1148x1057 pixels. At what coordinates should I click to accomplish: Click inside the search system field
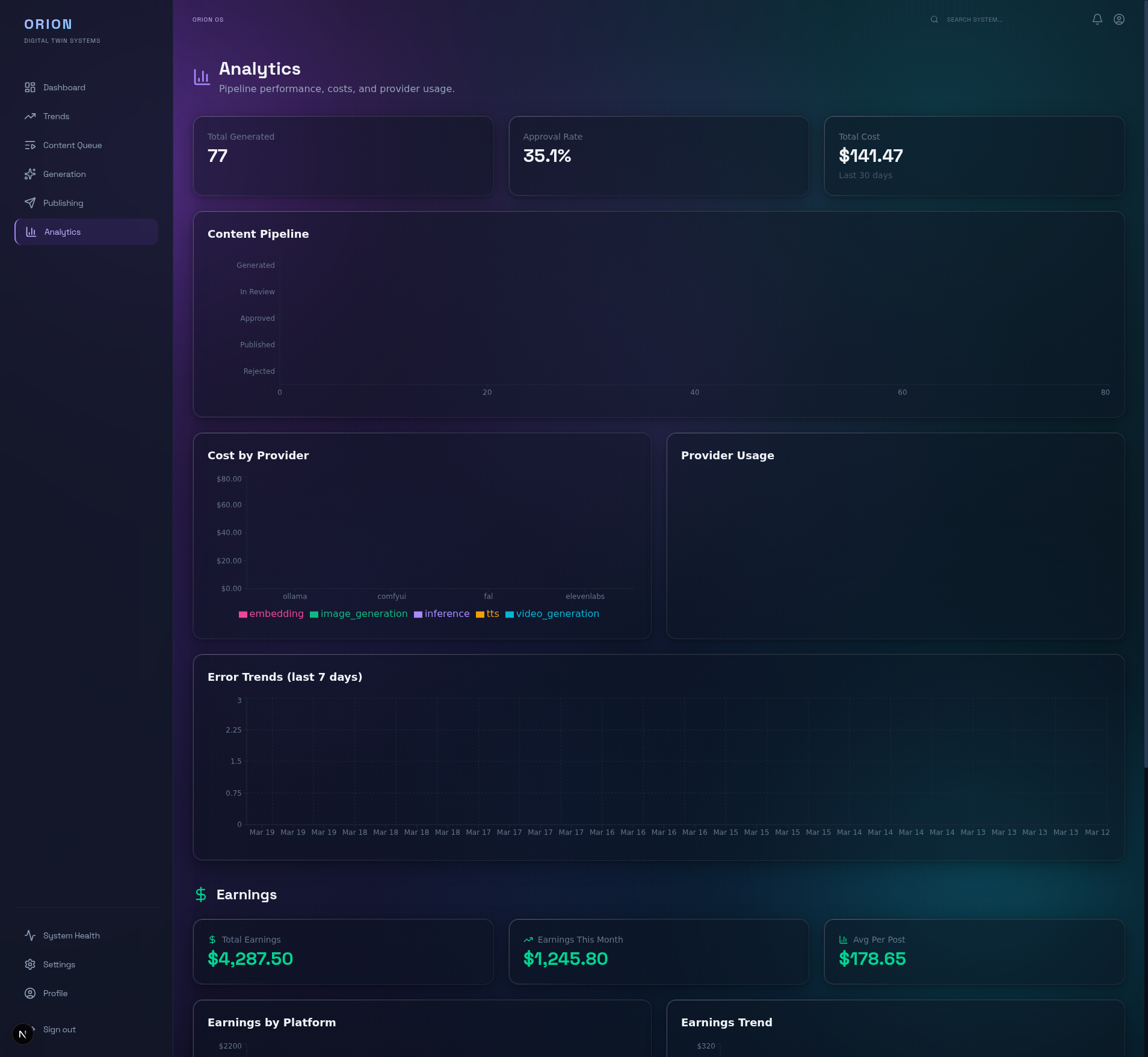click(993, 19)
